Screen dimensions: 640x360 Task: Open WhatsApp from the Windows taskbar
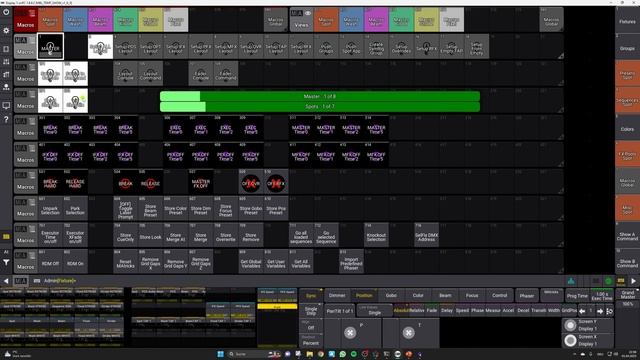(342, 354)
